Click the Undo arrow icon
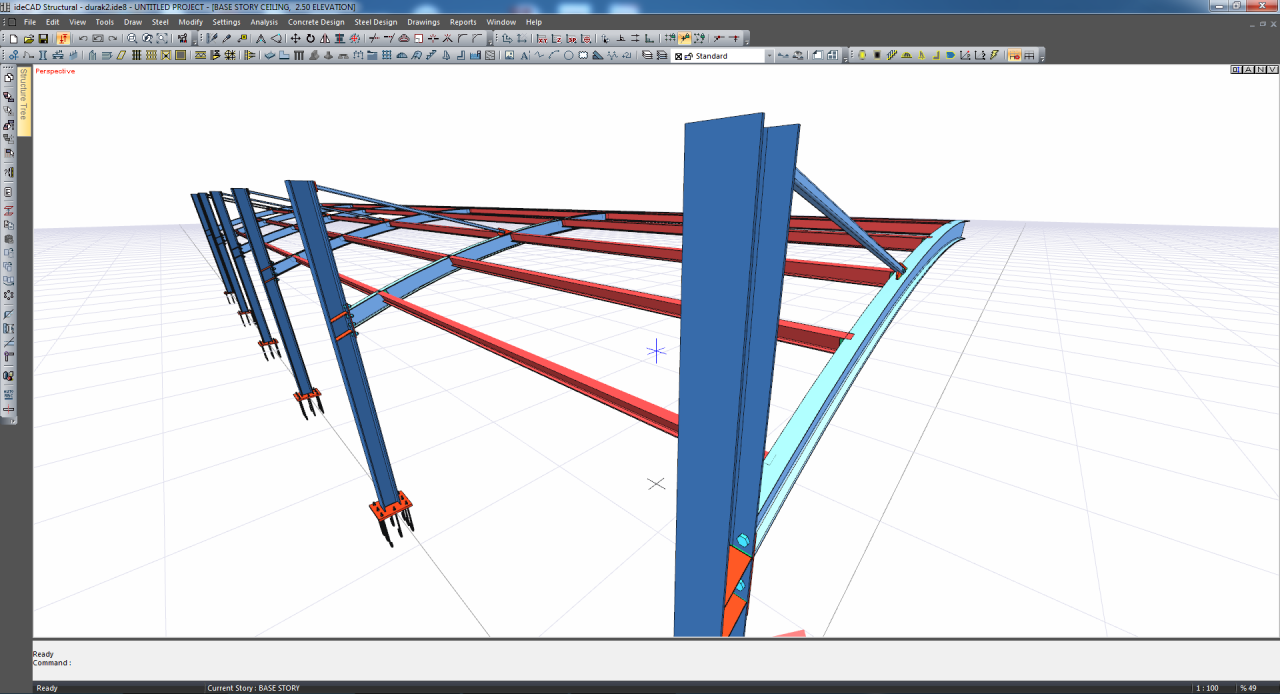1280x694 pixels. (83, 38)
